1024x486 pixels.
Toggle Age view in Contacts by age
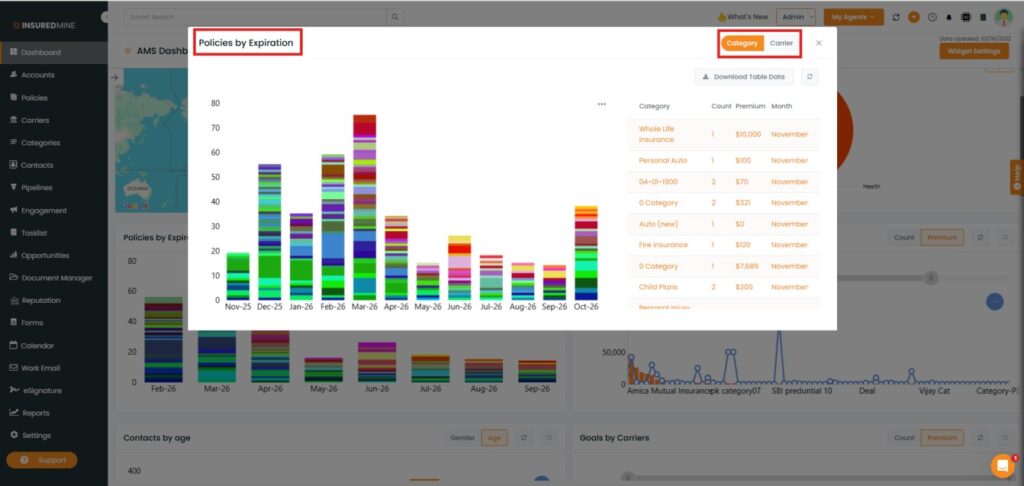pos(494,438)
